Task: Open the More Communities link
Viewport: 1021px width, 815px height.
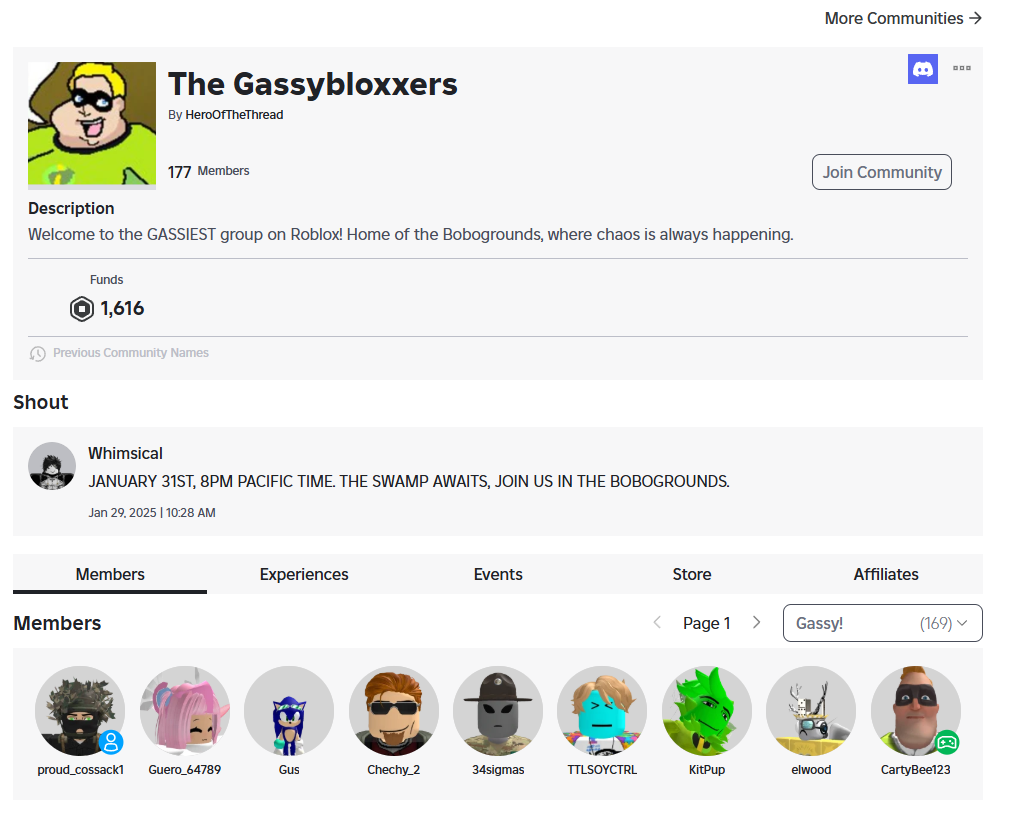Action: point(903,18)
